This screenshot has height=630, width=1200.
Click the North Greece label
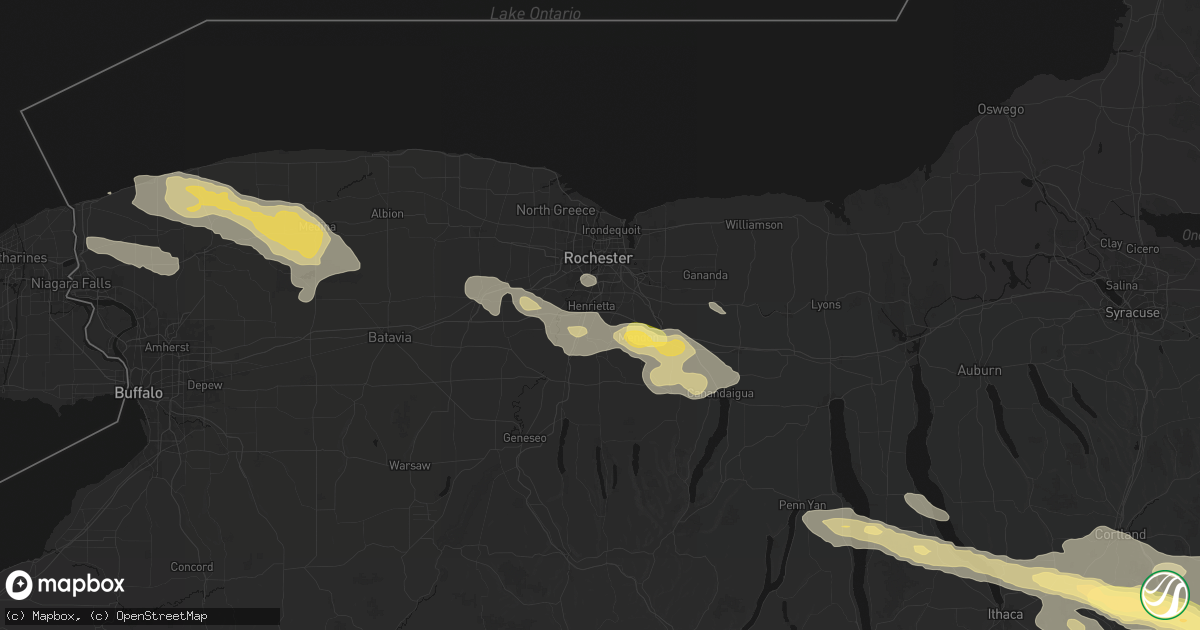tap(556, 210)
